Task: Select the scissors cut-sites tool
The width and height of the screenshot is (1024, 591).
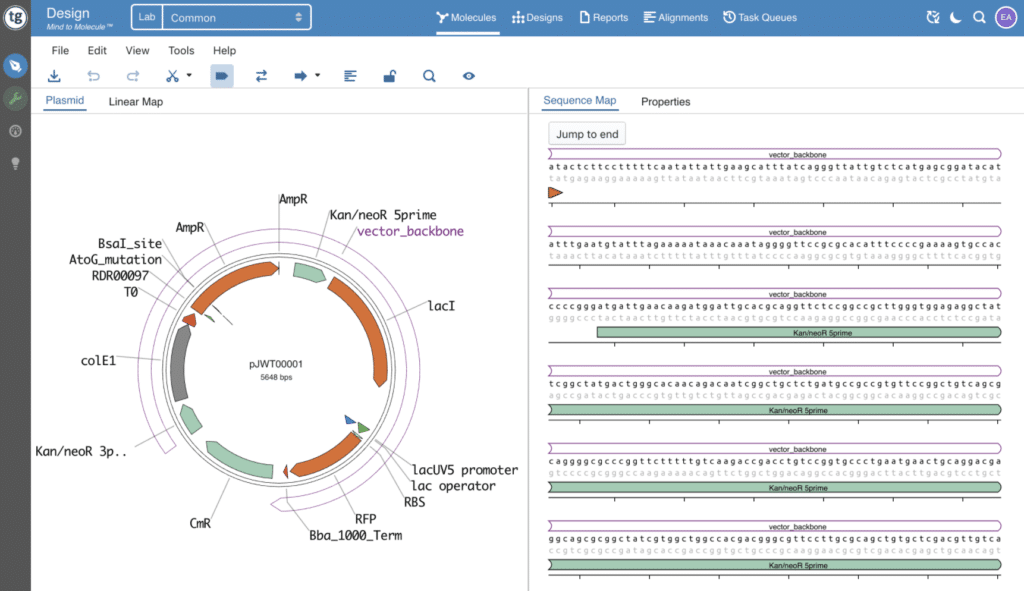Action: pyautogui.click(x=172, y=76)
